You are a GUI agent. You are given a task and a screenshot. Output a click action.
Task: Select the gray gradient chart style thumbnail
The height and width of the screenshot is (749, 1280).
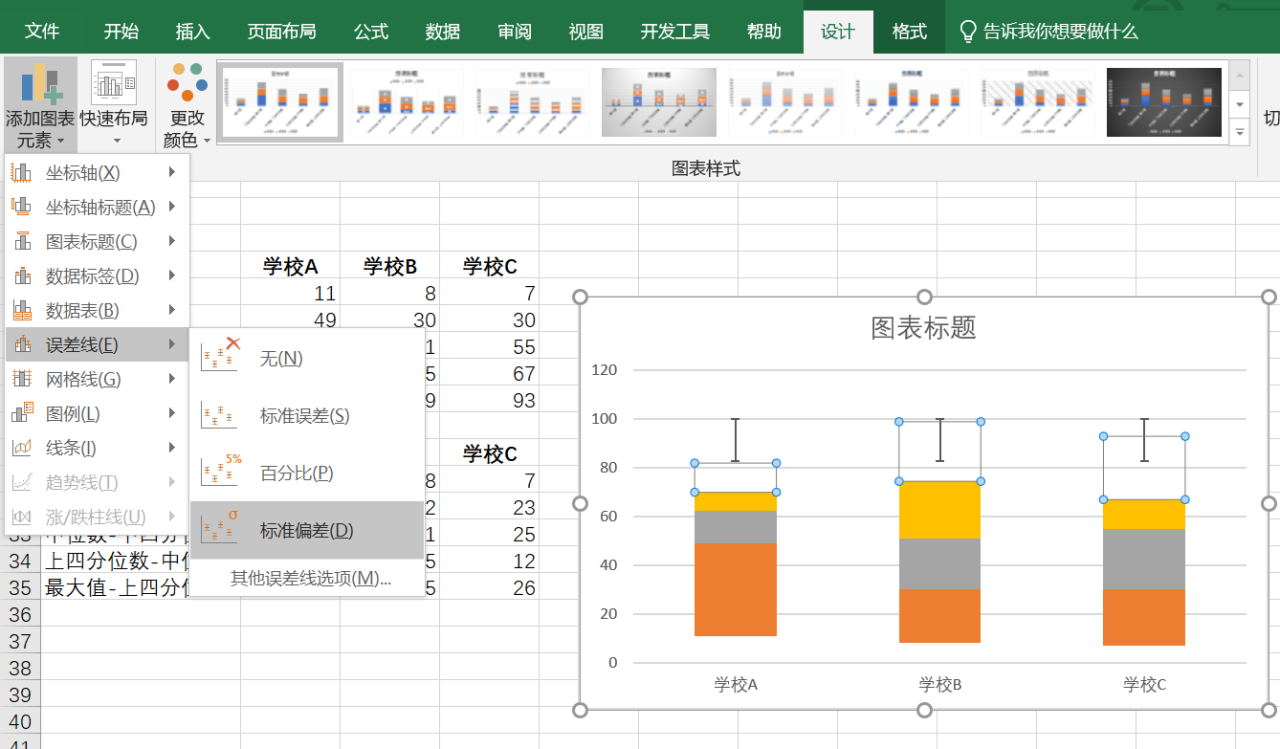[x=659, y=102]
